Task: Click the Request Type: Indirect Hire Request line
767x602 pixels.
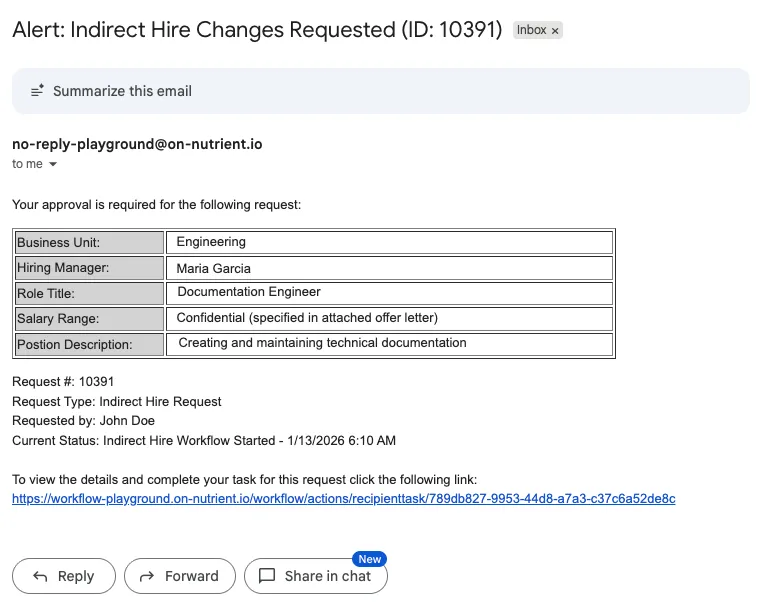Action: (117, 401)
